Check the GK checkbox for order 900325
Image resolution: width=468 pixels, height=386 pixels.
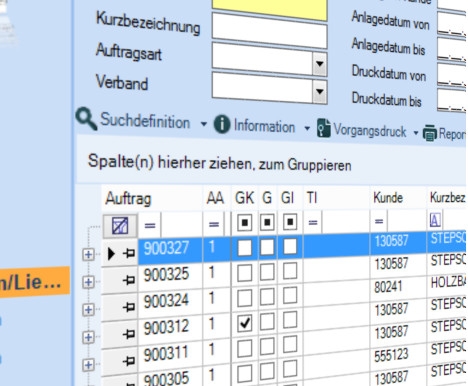(245, 273)
